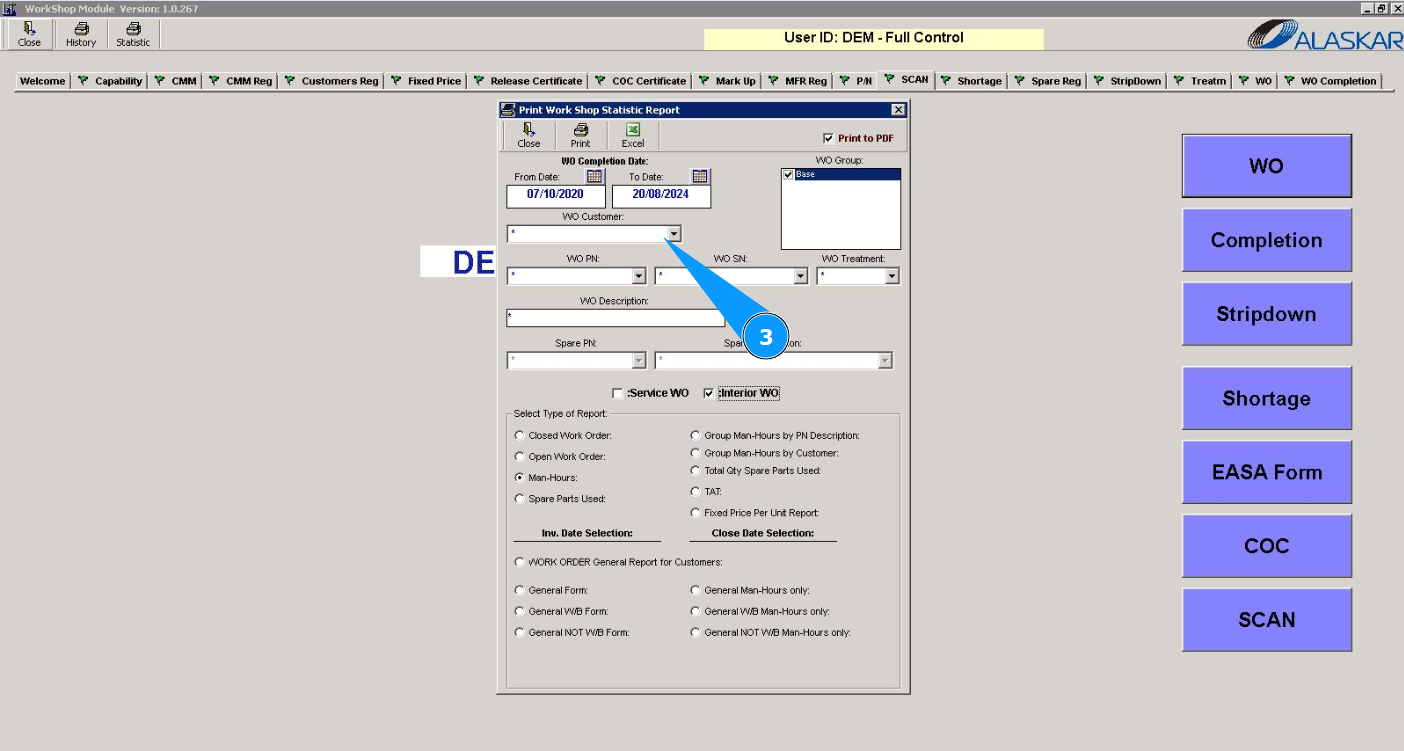Go to the MFR Reg tab

[x=798, y=81]
